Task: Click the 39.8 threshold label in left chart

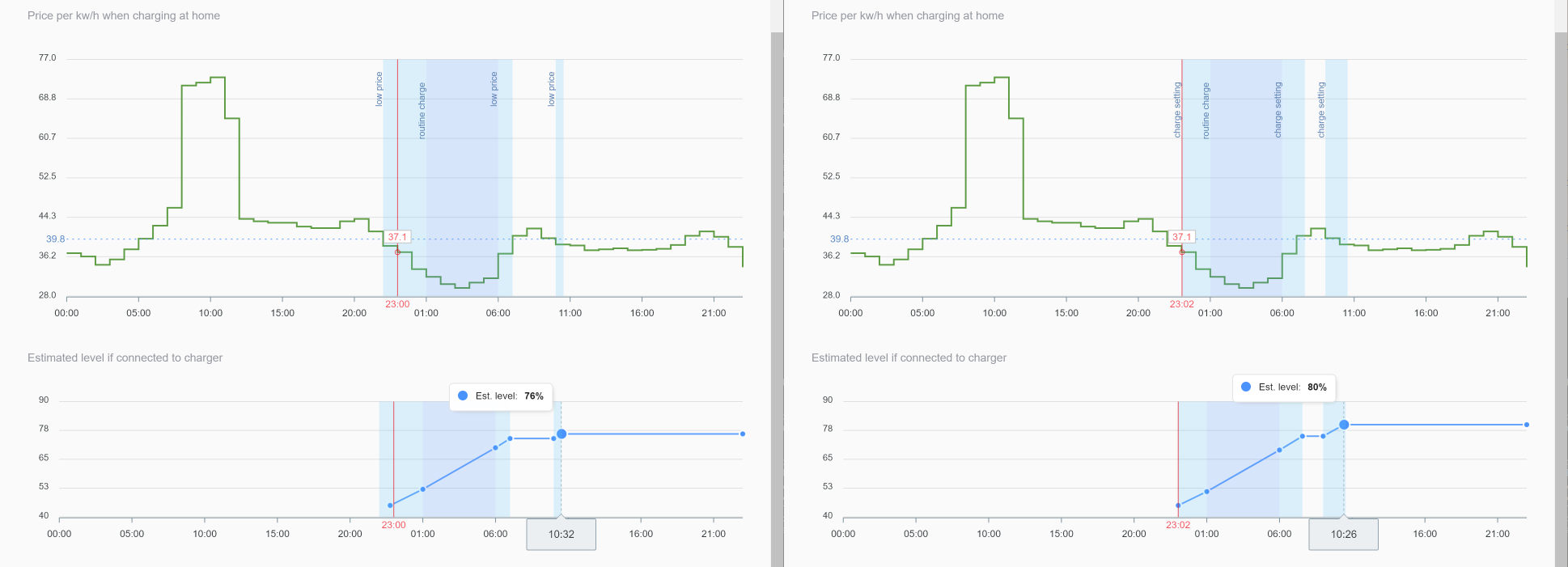Action: pos(55,239)
